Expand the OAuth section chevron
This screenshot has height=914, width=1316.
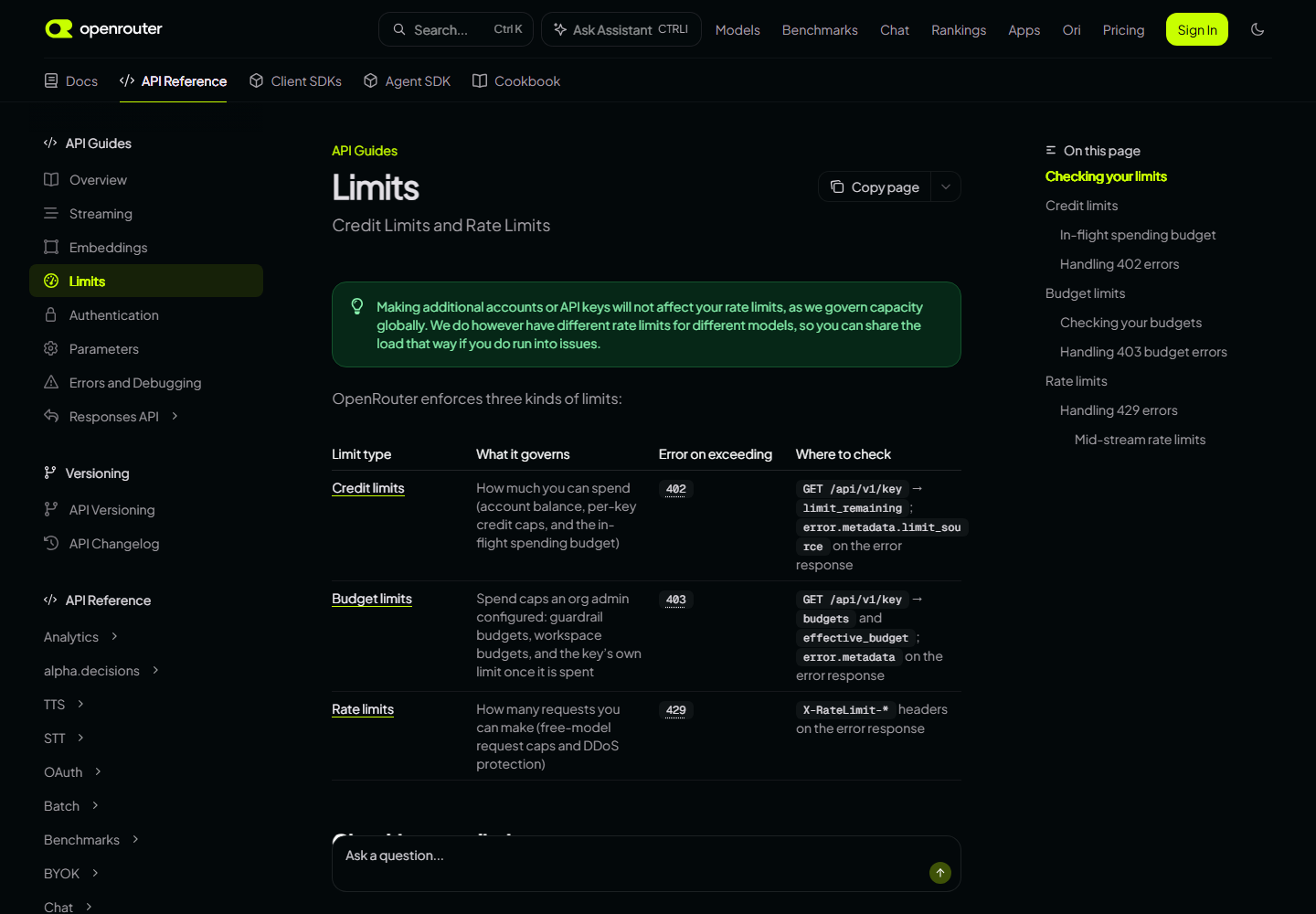point(98,771)
